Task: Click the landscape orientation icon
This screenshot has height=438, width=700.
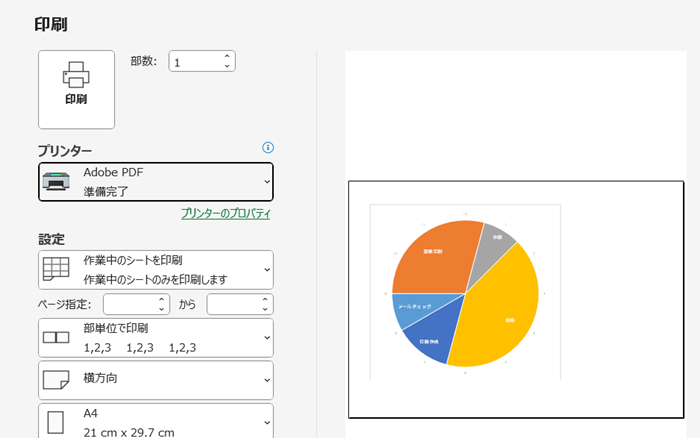Action: (x=56, y=380)
